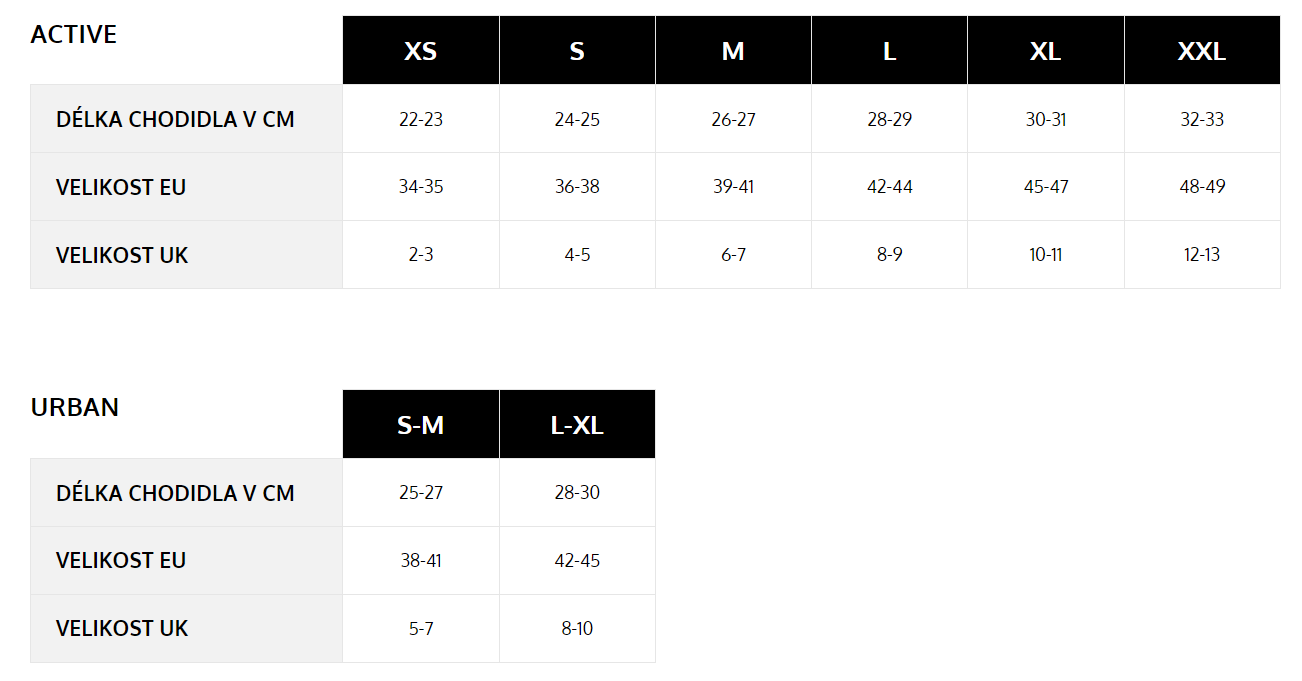Click the 2-3 UK size cell

coord(421,255)
